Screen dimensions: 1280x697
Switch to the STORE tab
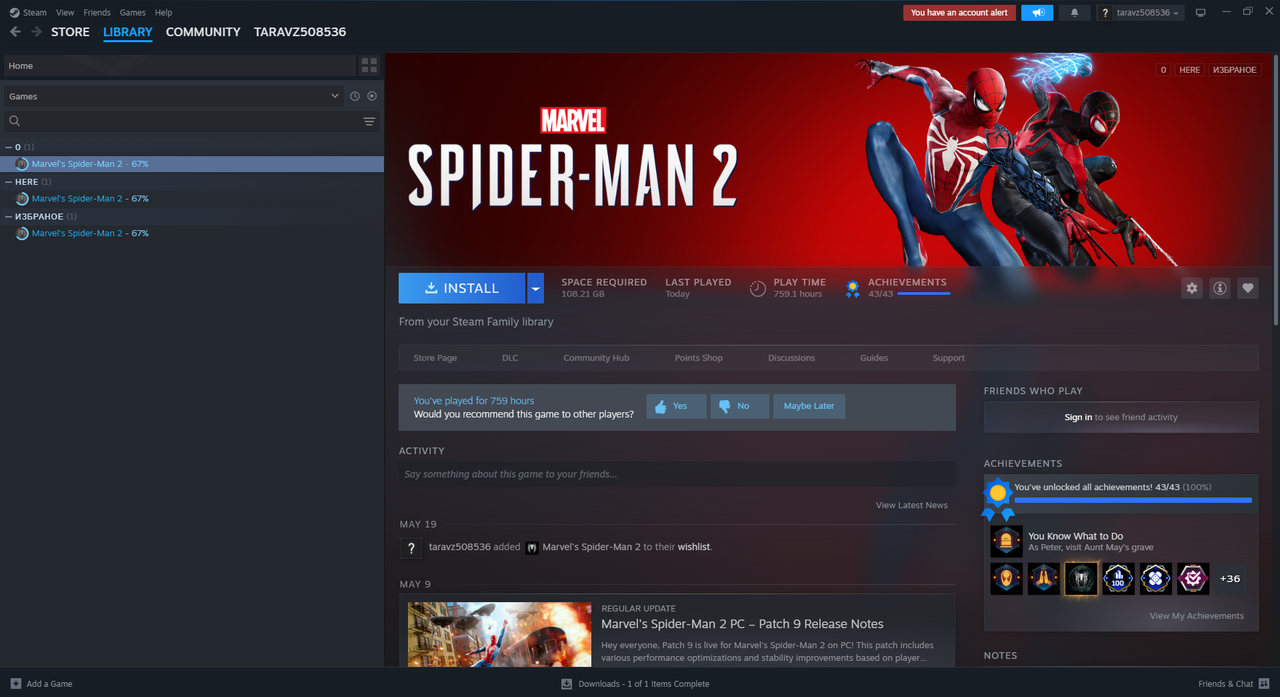coord(70,32)
